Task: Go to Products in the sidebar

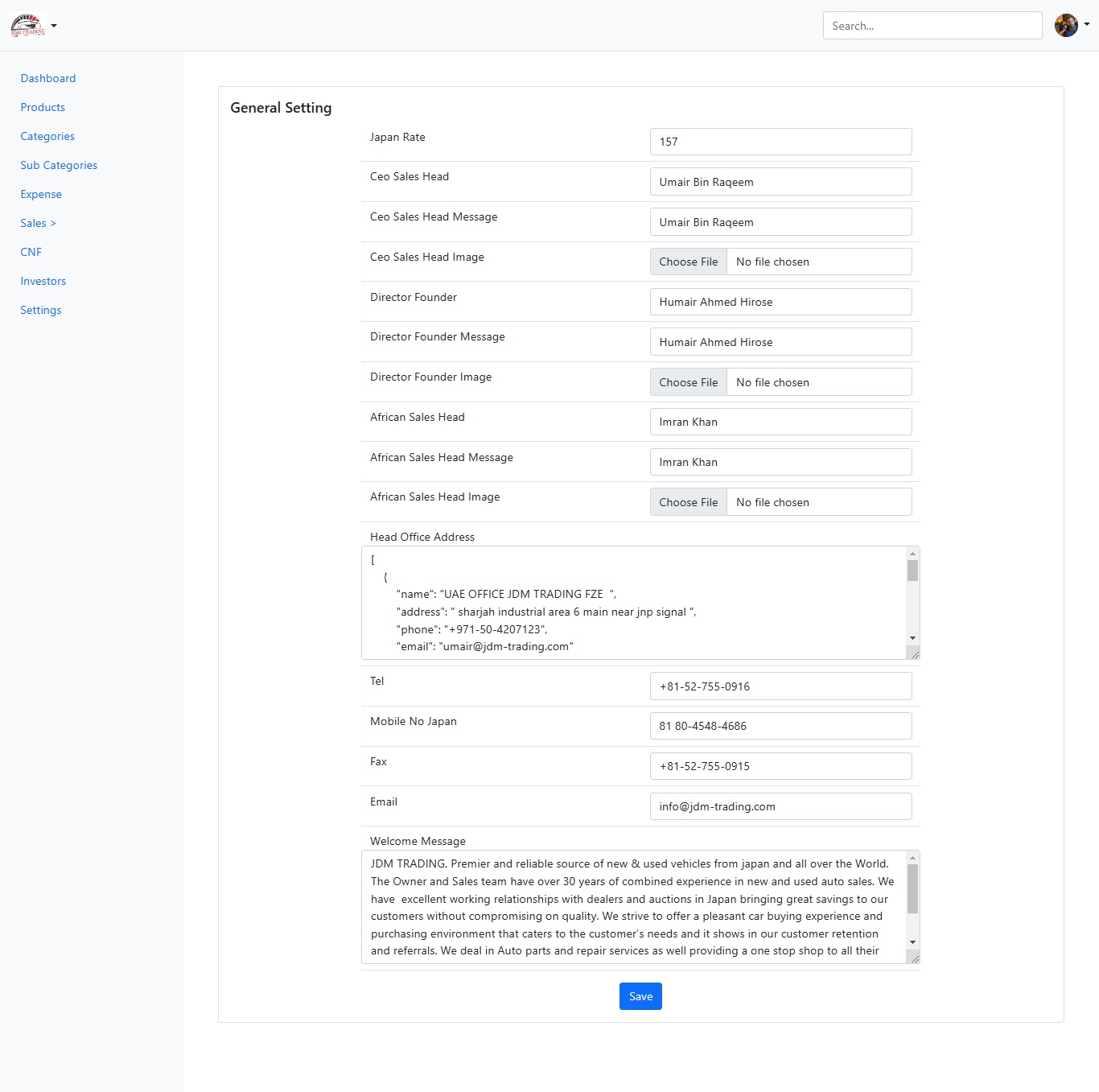Action: tap(43, 107)
